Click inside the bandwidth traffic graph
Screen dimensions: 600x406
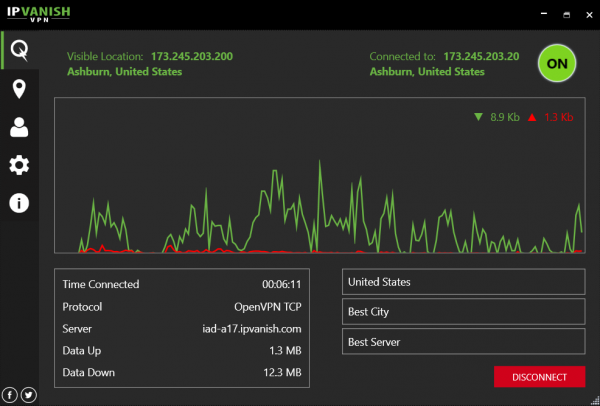[320, 175]
